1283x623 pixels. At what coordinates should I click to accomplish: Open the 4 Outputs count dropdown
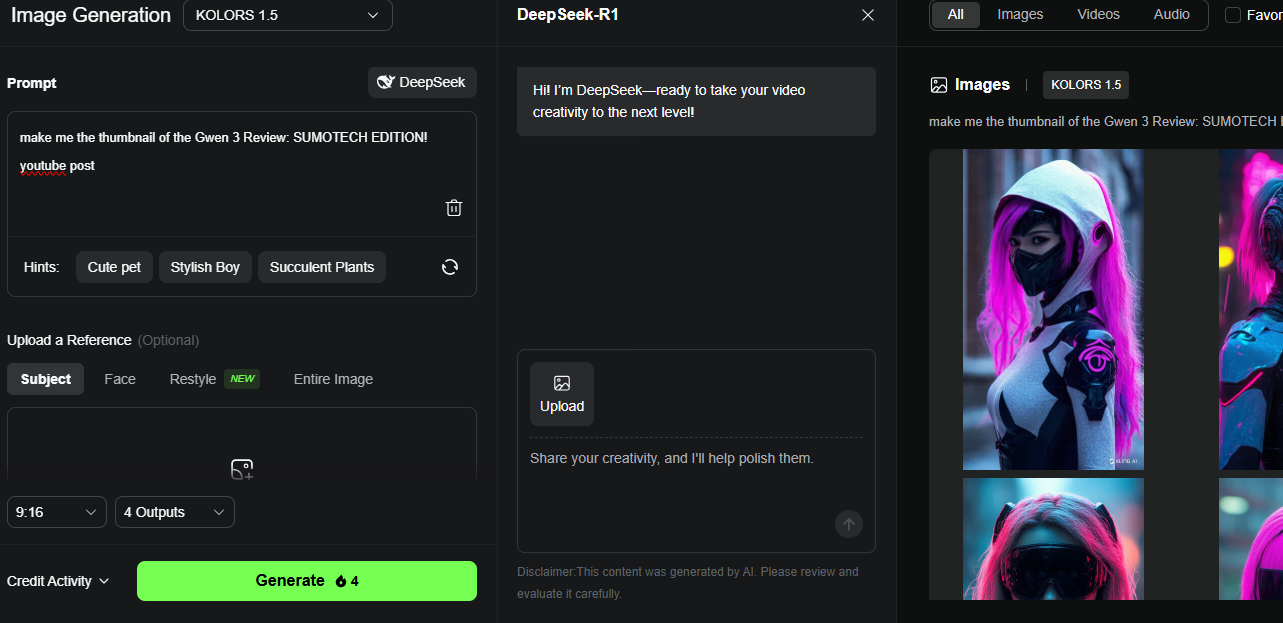click(x=175, y=512)
